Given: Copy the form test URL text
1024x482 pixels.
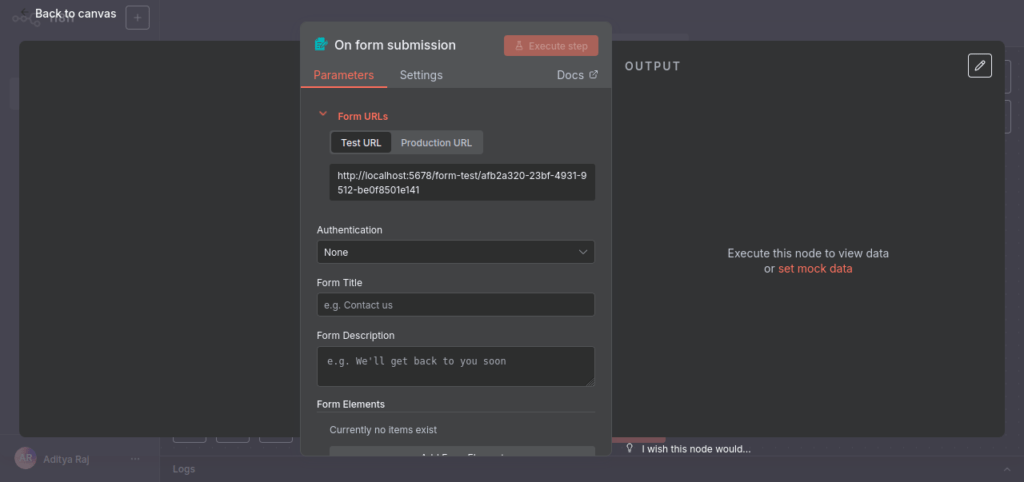Looking at the screenshot, I should click(x=462, y=182).
